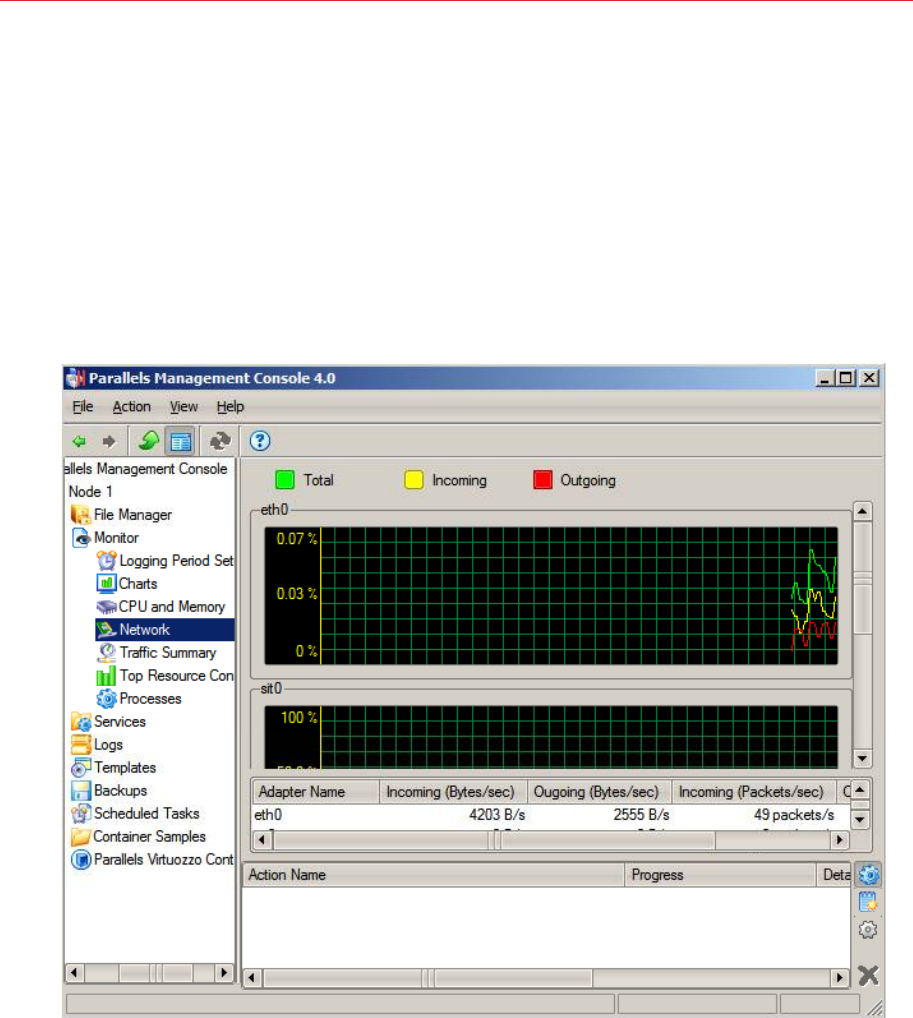Image resolution: width=913 pixels, height=1018 pixels.
Task: Click the Templates disc icon
Action: point(81,767)
